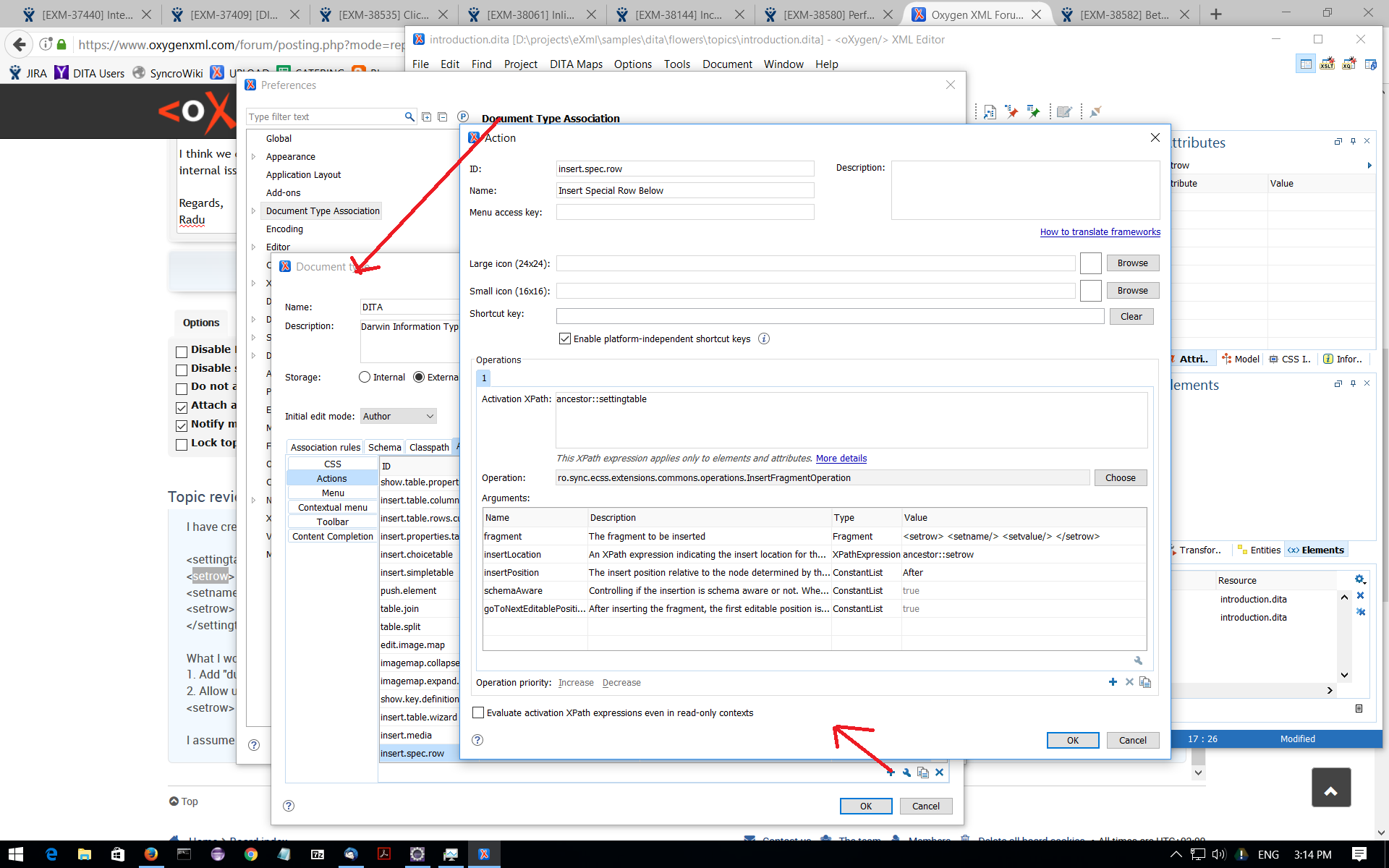Viewport: 1389px width, 868px height.
Task: Switch to Classpath tab
Action: pos(429,447)
